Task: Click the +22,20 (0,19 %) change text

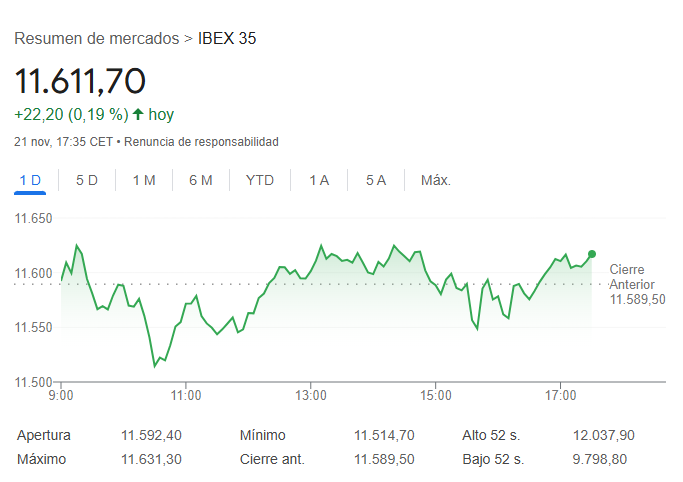Action: pyautogui.click(x=71, y=114)
